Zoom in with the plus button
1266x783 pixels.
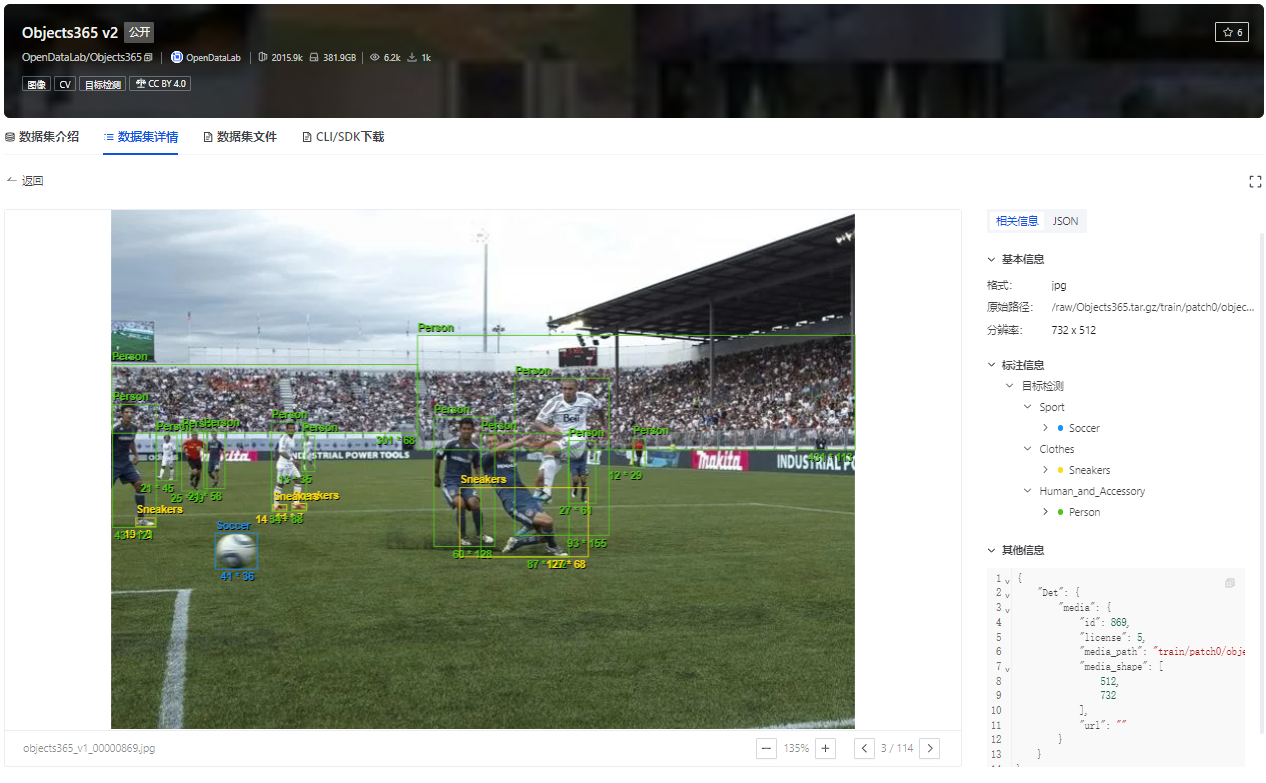coord(826,748)
